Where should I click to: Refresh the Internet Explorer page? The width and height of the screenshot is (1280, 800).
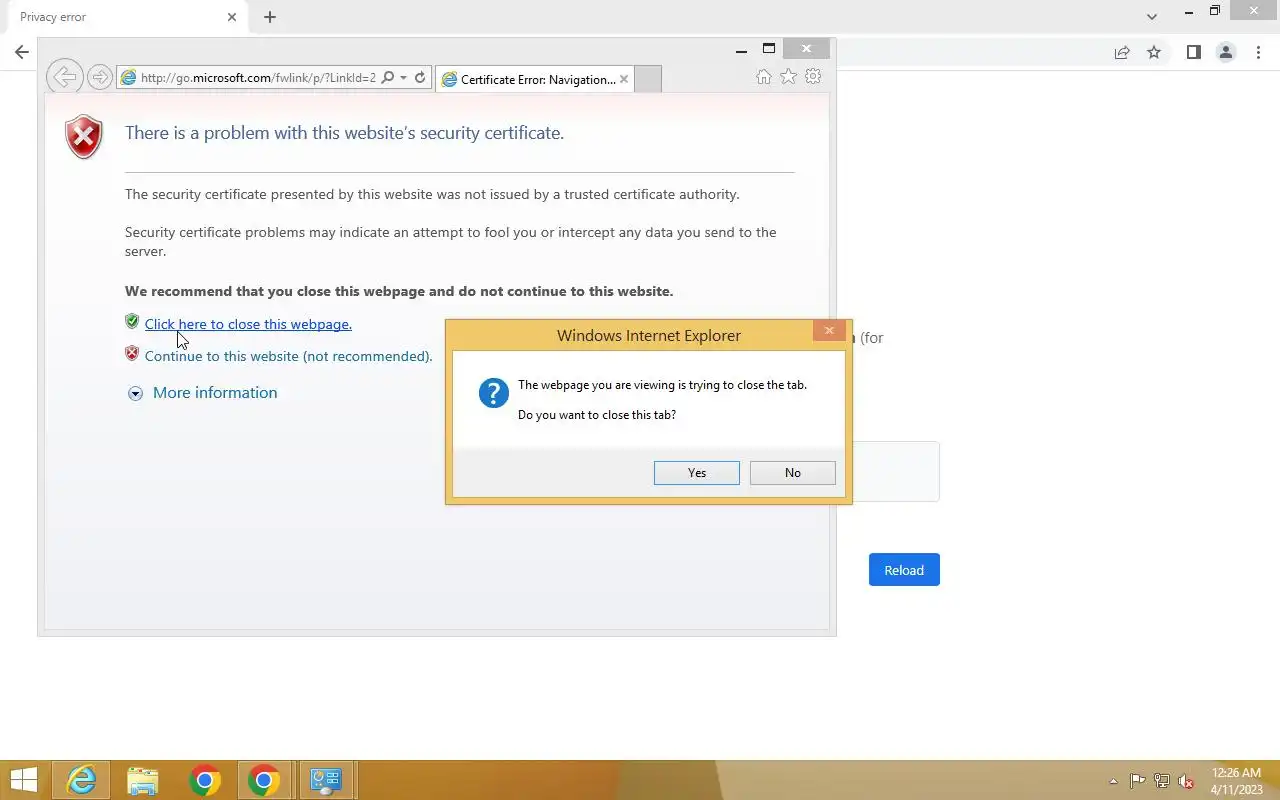click(420, 78)
